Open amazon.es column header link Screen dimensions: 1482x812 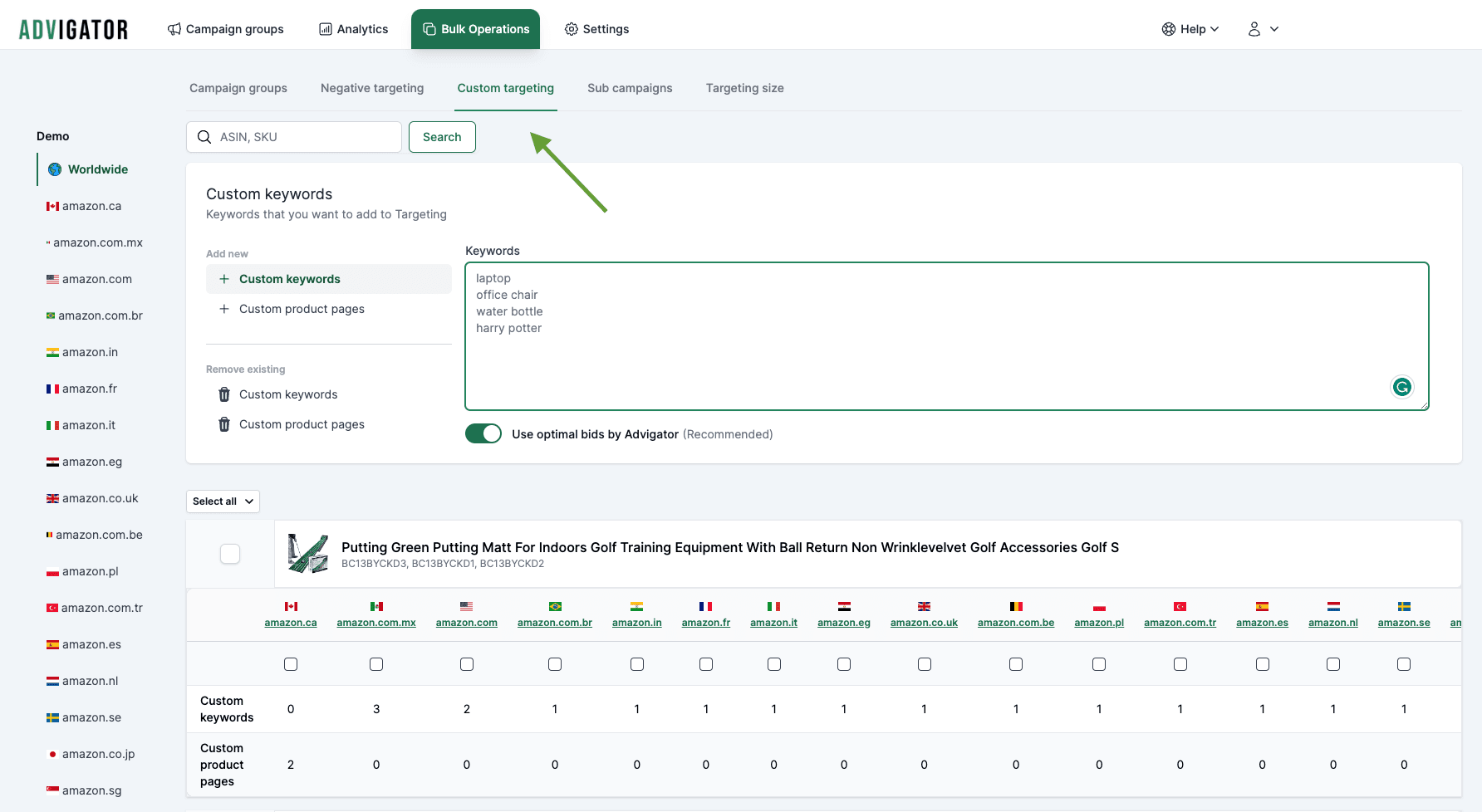(x=1262, y=623)
